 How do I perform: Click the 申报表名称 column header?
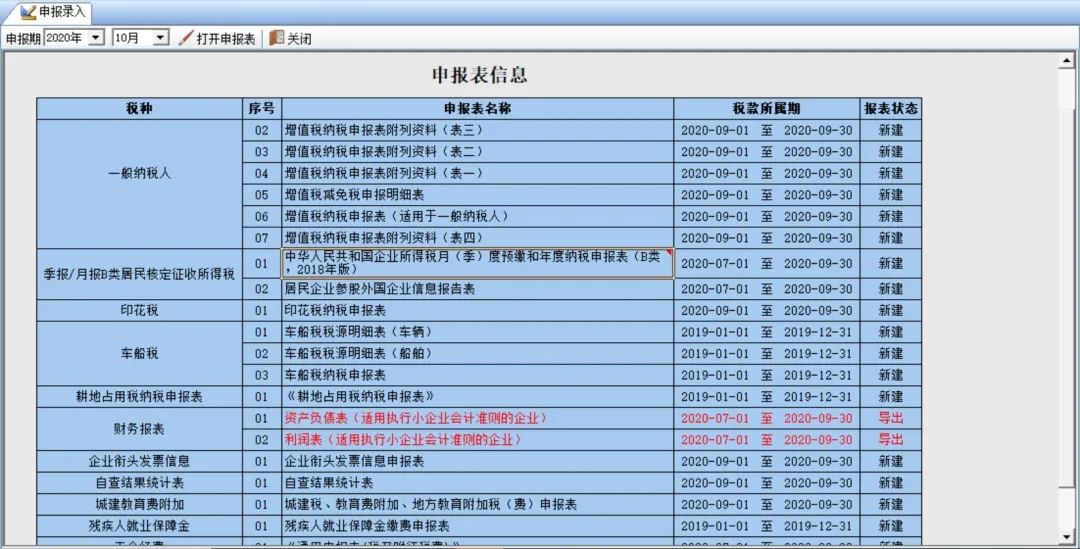click(x=477, y=109)
